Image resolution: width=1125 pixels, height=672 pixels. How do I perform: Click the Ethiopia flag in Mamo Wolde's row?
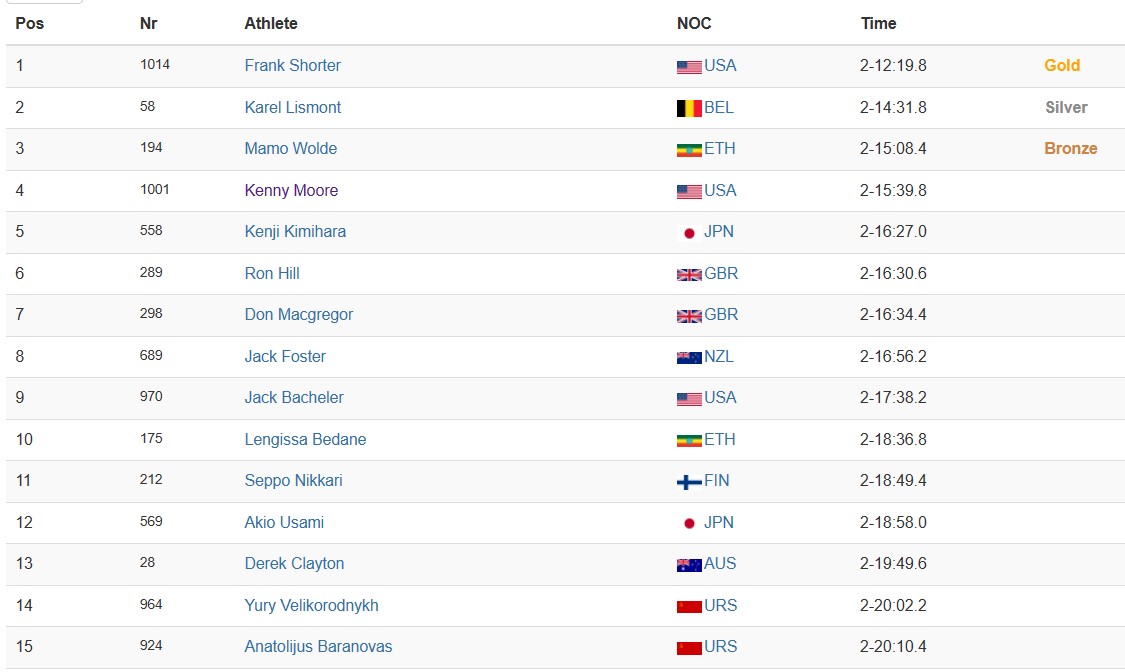point(689,150)
